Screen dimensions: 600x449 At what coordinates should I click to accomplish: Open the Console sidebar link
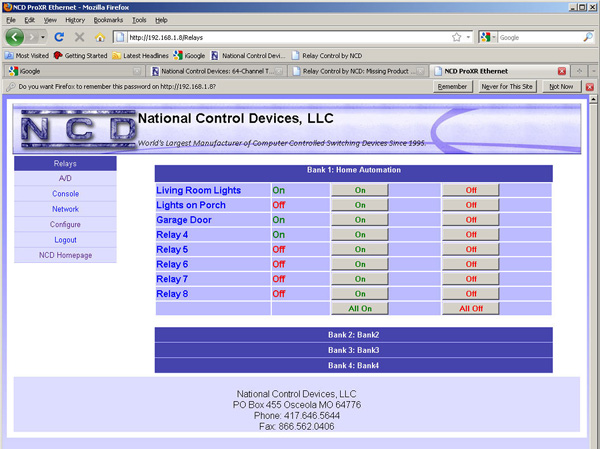(x=65, y=194)
